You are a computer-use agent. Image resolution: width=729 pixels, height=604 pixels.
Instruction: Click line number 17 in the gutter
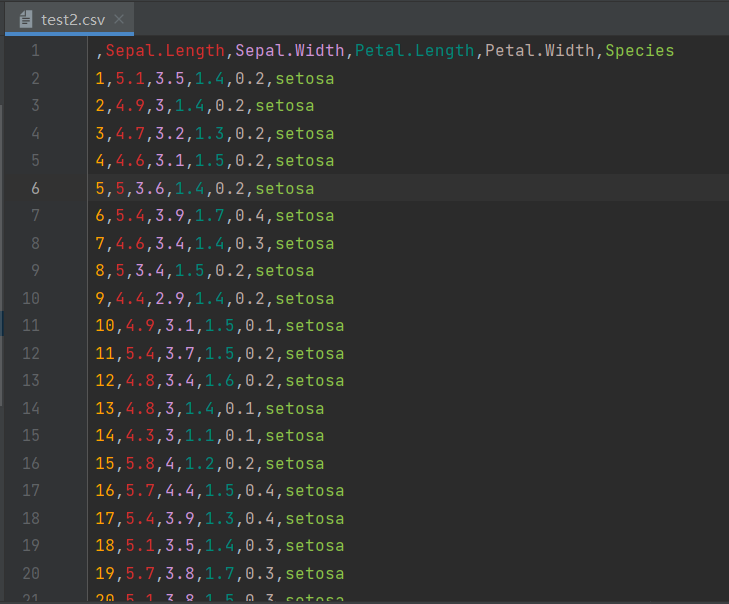30,490
